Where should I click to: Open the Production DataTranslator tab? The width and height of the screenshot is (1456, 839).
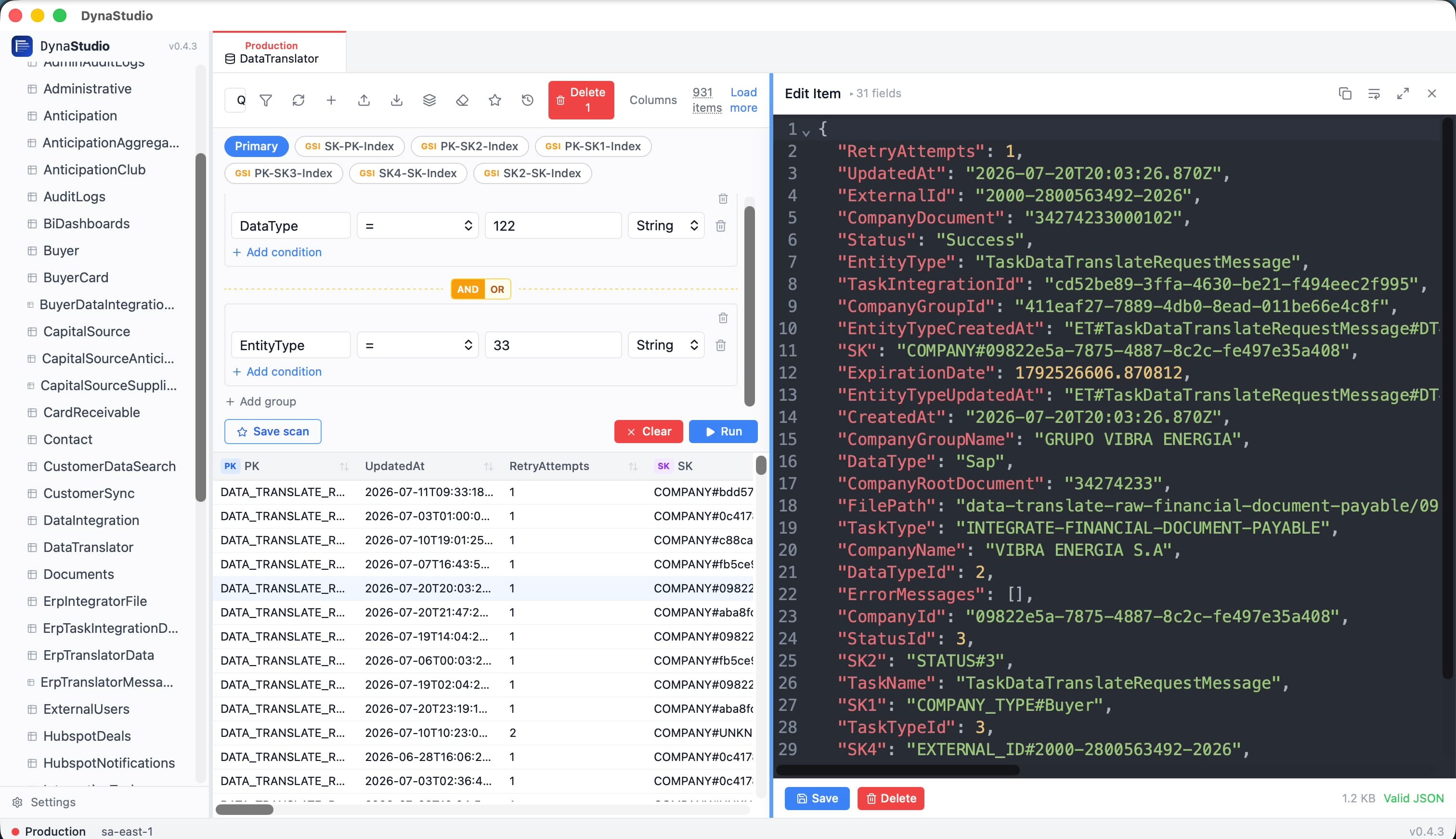pyautogui.click(x=279, y=52)
